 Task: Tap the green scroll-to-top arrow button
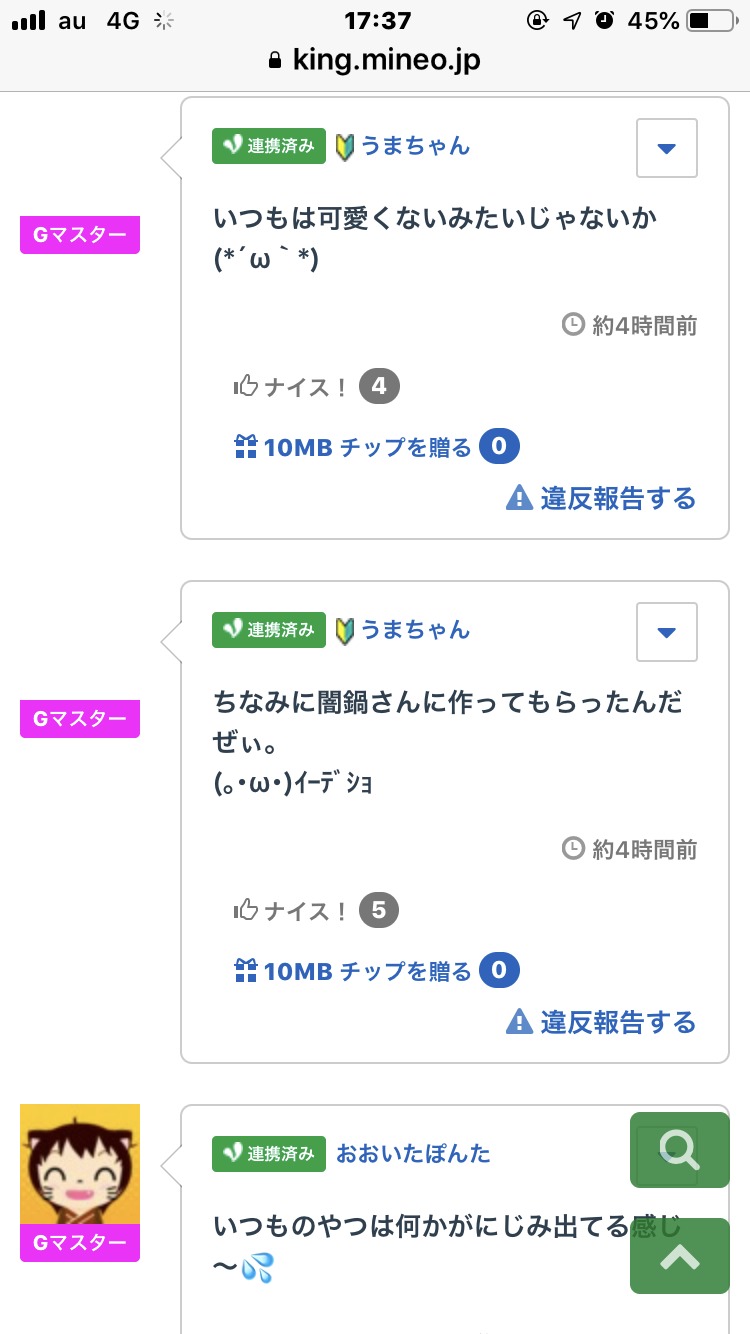tap(680, 1256)
